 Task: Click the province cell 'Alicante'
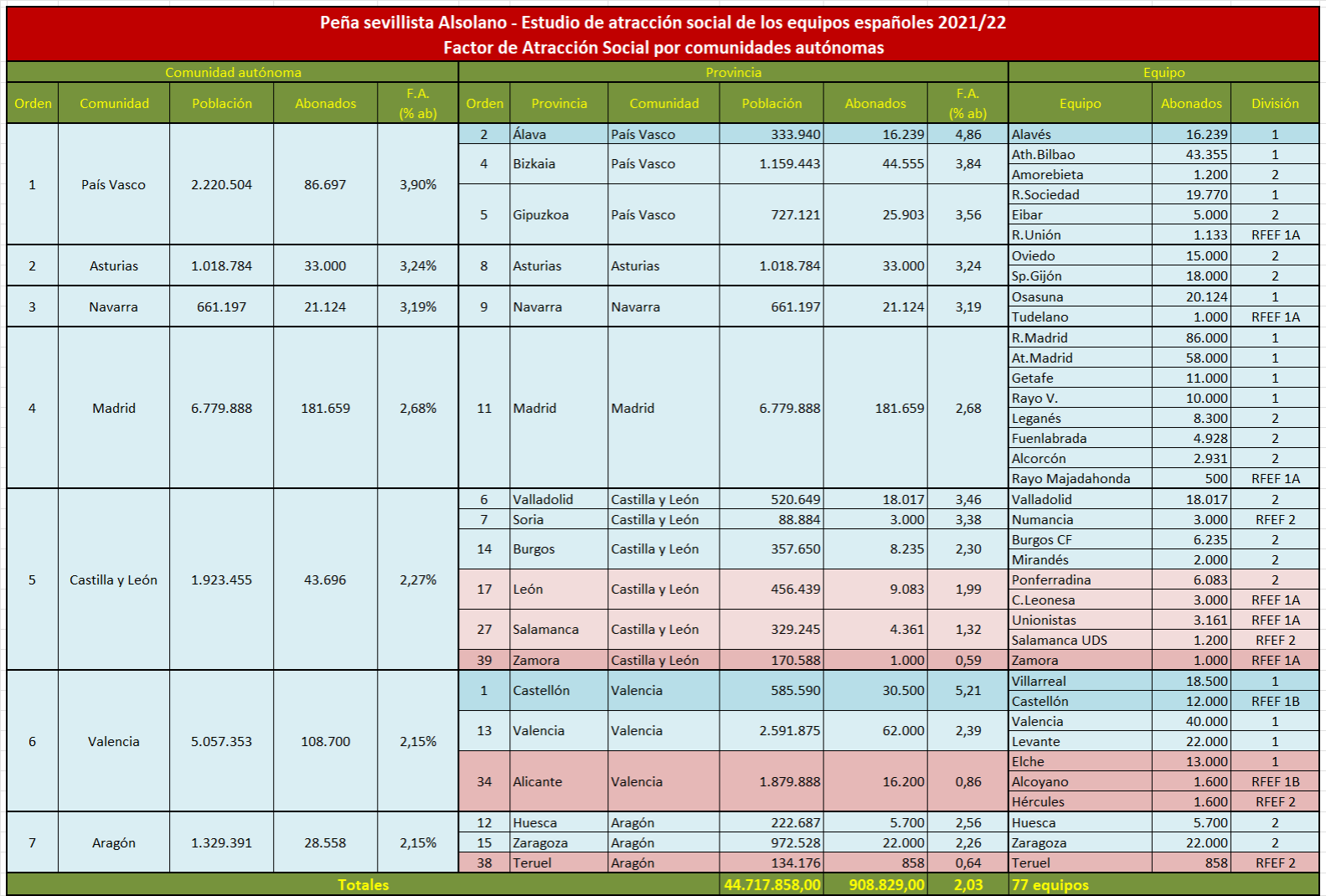click(x=559, y=781)
